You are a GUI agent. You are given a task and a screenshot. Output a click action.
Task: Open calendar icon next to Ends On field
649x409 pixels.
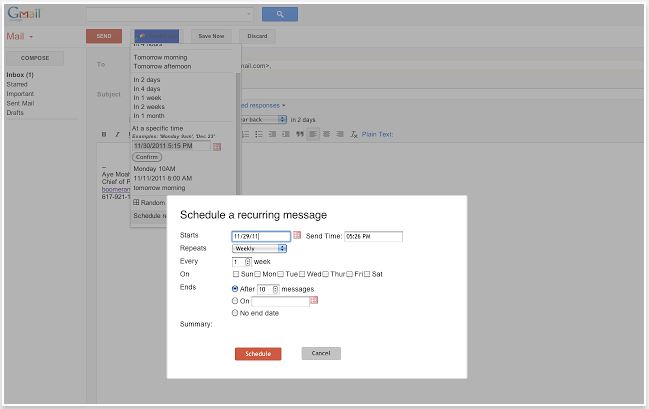[x=314, y=299]
